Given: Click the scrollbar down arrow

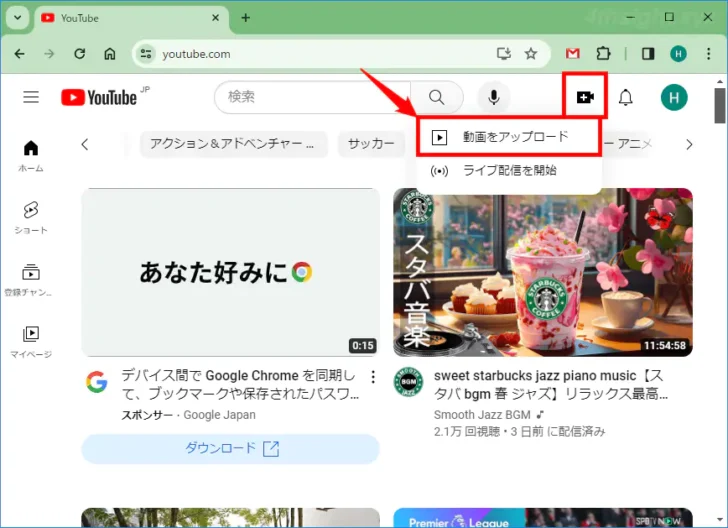Looking at the screenshot, I should (720, 520).
